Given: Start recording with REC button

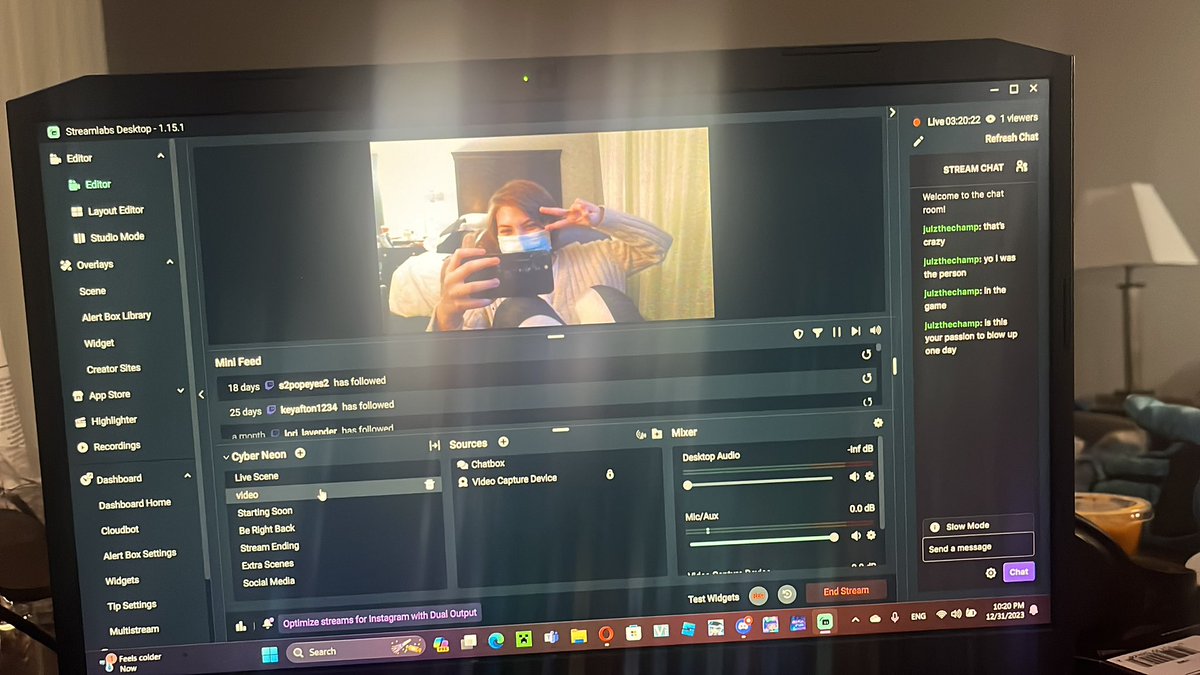Looking at the screenshot, I should 758,596.
